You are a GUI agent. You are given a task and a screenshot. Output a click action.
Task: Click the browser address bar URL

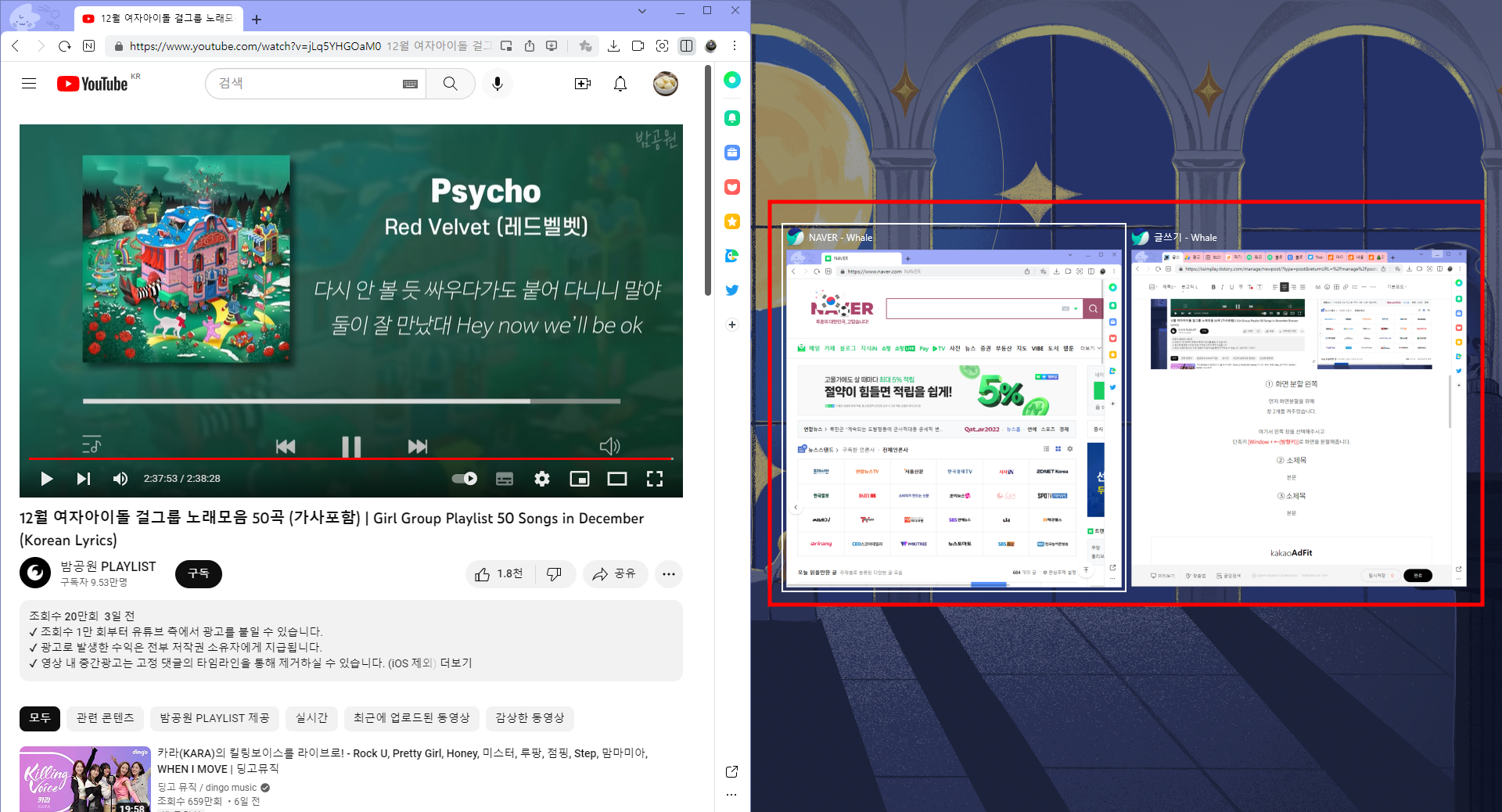click(x=255, y=46)
